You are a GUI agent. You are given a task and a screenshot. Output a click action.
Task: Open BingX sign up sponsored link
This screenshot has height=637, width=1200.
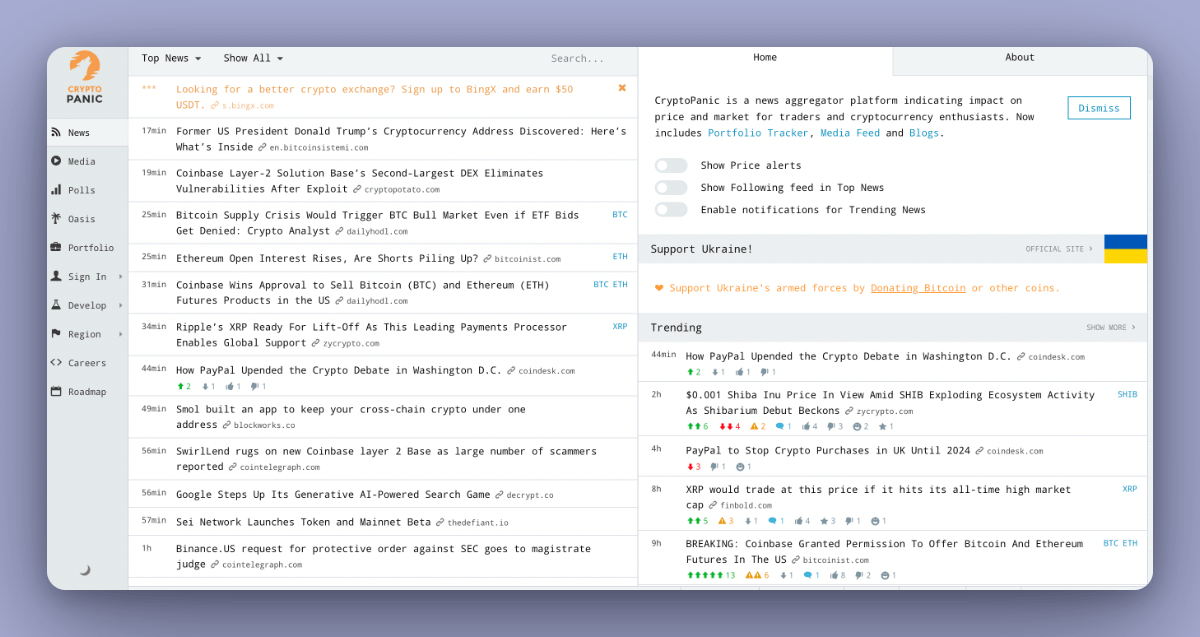375,96
